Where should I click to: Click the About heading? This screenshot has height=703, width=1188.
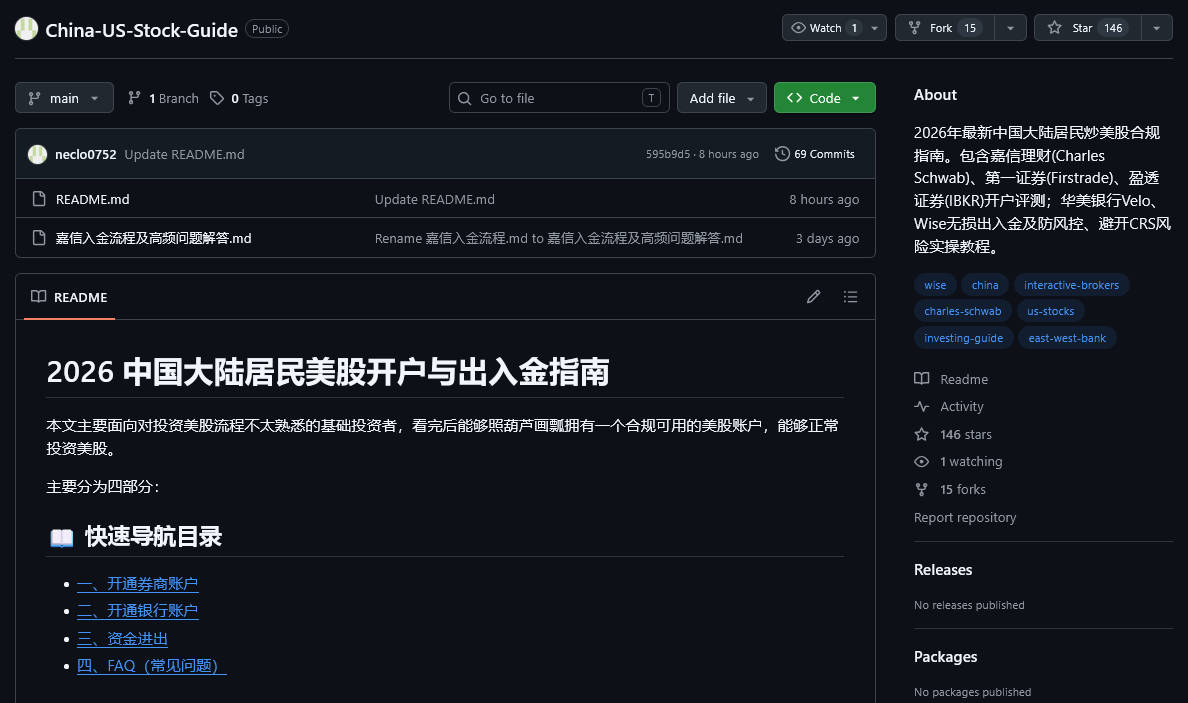click(935, 95)
